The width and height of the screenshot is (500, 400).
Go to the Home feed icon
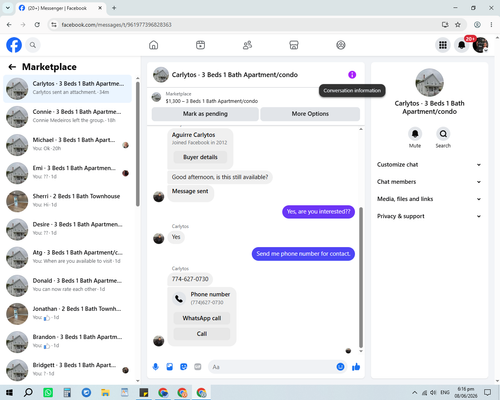tap(154, 45)
